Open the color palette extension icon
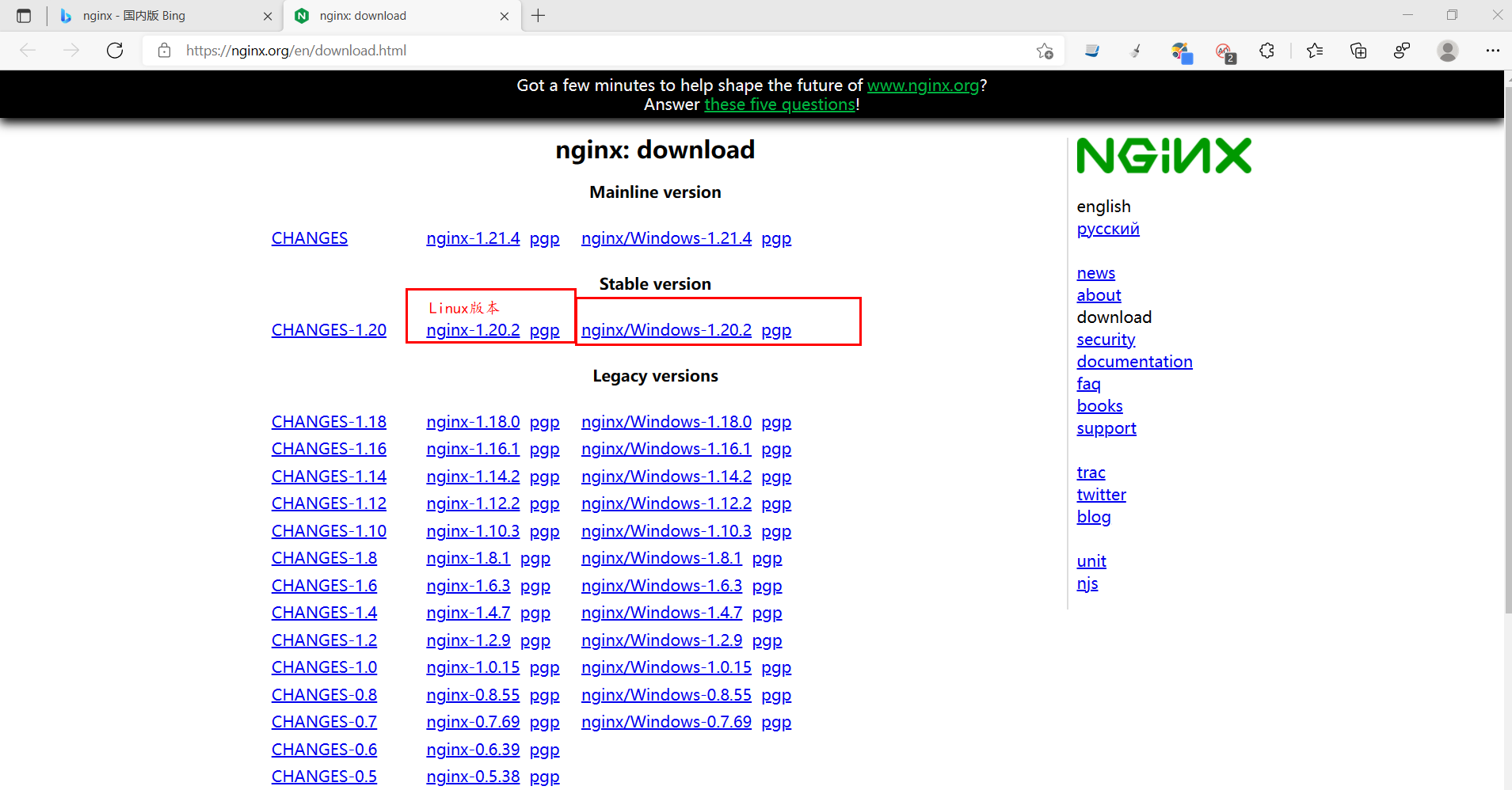This screenshot has width=1512, height=790. point(1181,52)
